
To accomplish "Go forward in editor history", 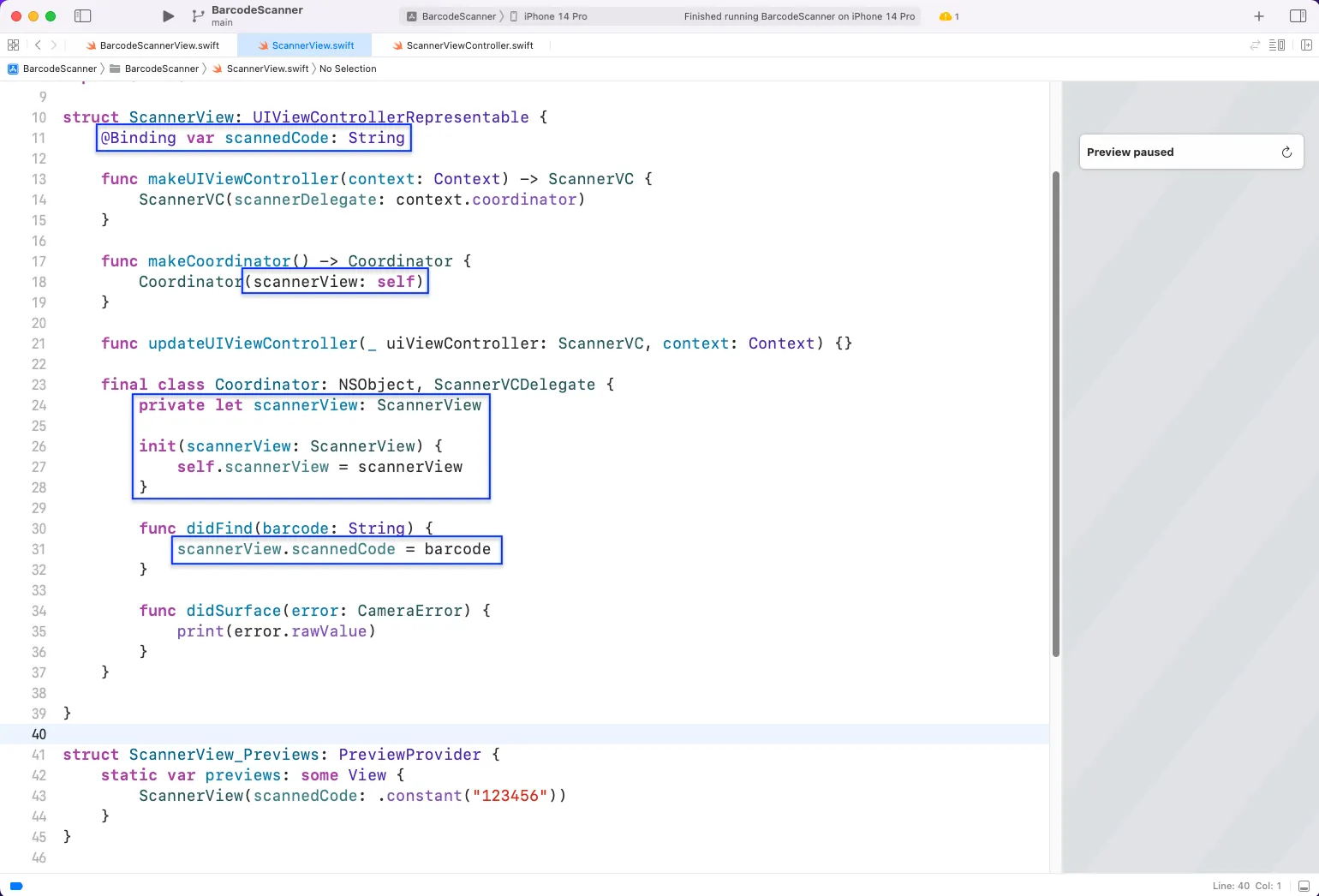I will [x=54, y=45].
